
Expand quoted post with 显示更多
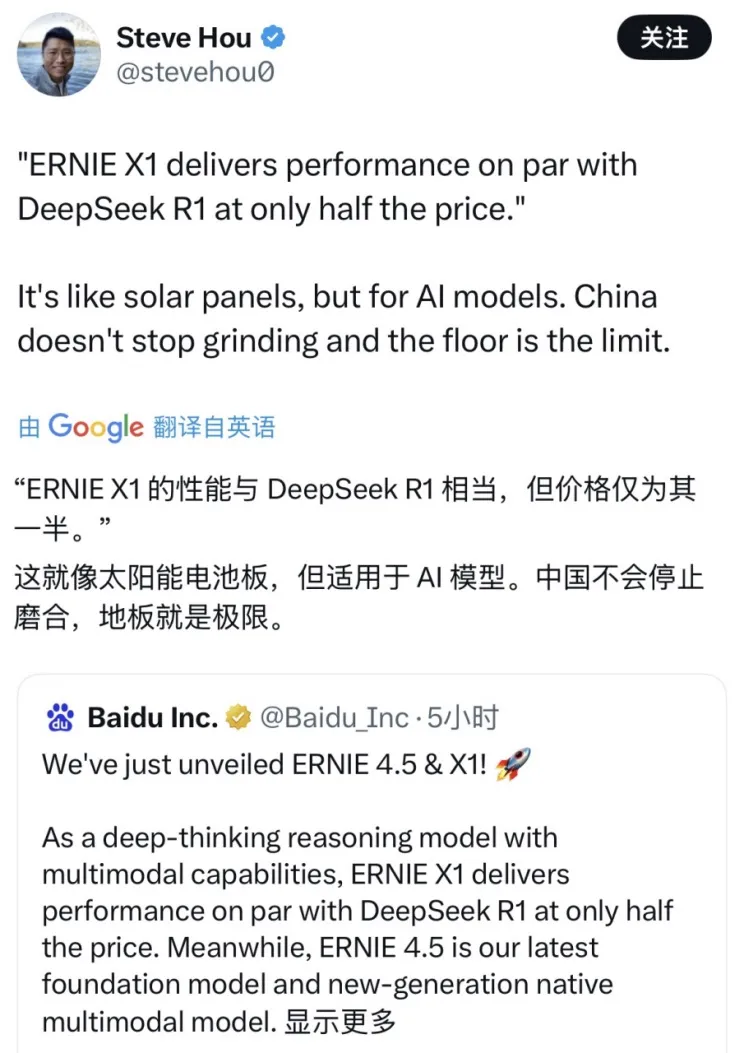(340, 1022)
